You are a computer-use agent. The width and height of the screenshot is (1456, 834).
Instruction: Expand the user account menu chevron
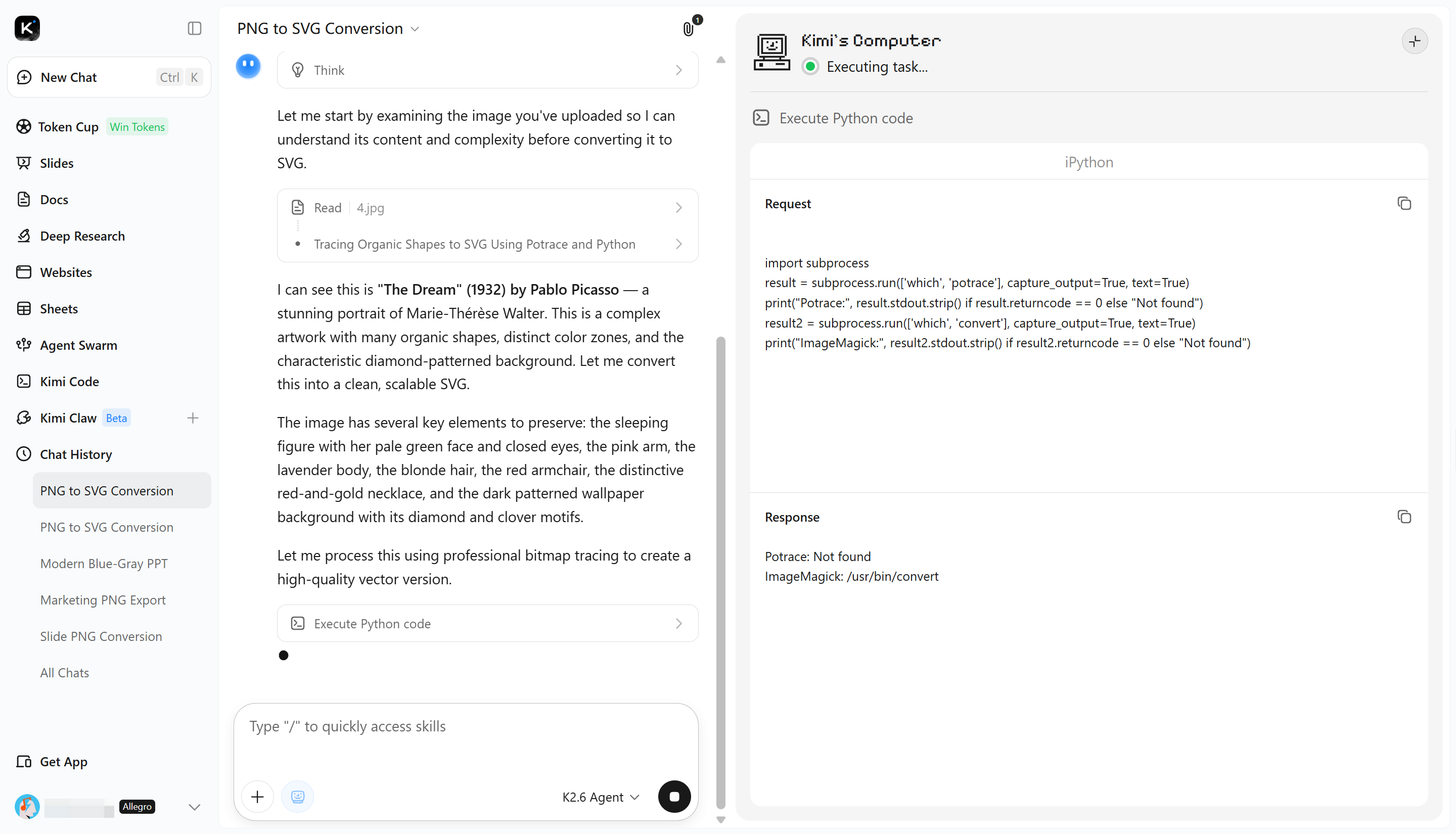point(194,807)
